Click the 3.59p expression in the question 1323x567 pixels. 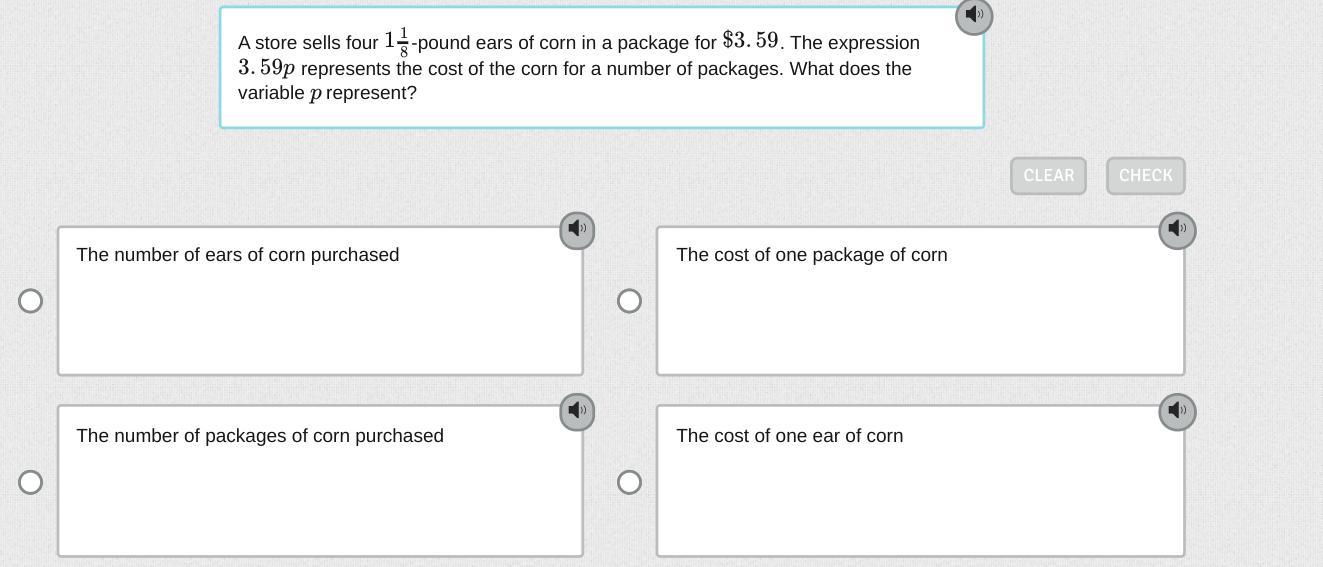pos(266,69)
